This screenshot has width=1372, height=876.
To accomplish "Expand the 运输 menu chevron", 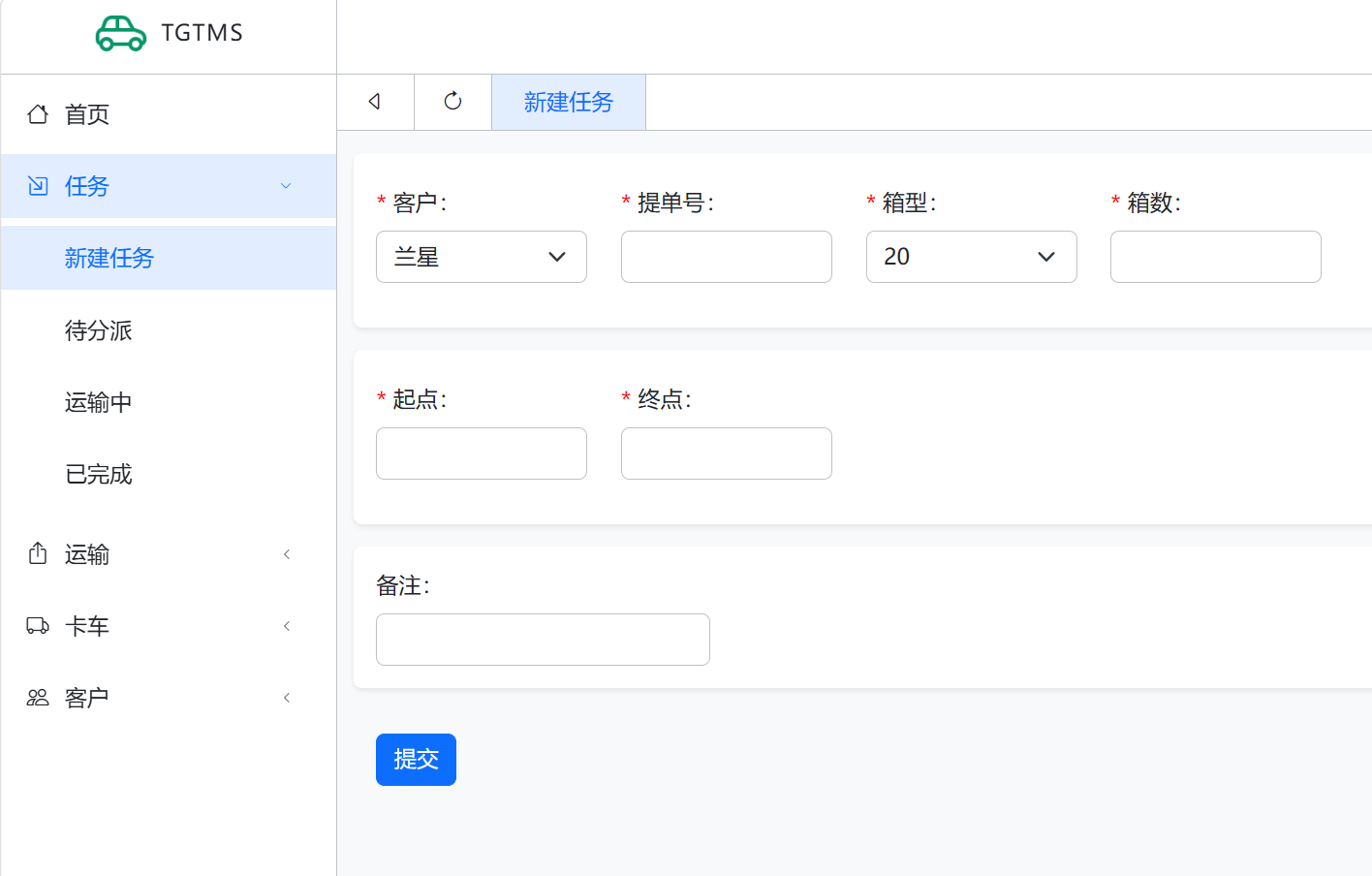I will [287, 554].
